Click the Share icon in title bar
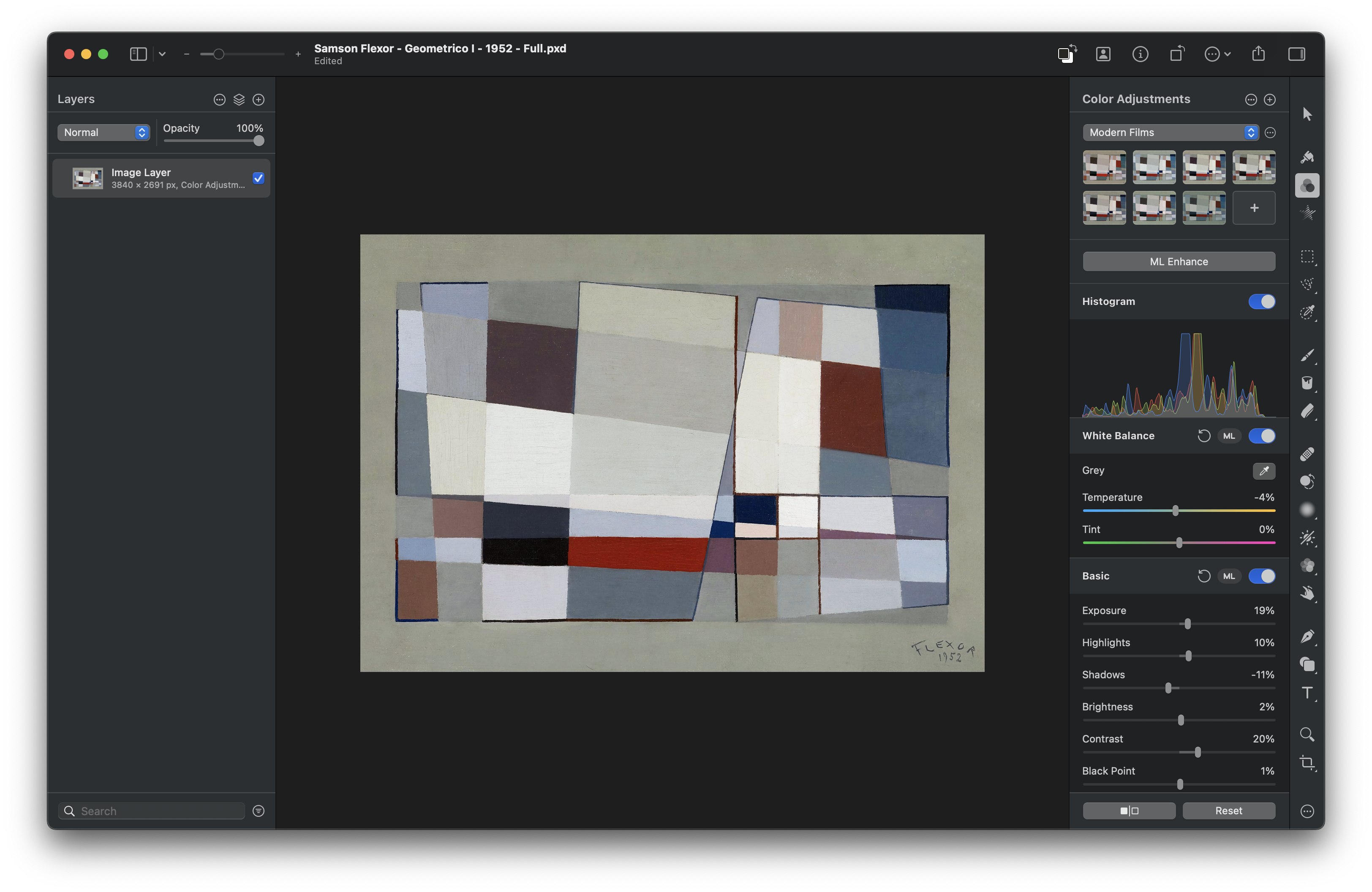 pyautogui.click(x=1258, y=54)
